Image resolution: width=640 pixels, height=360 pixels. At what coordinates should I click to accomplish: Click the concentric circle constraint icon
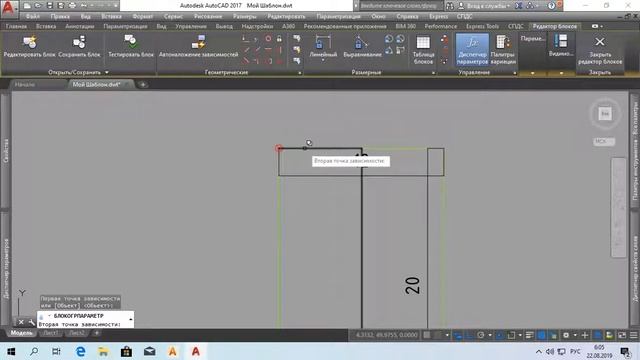point(268,39)
